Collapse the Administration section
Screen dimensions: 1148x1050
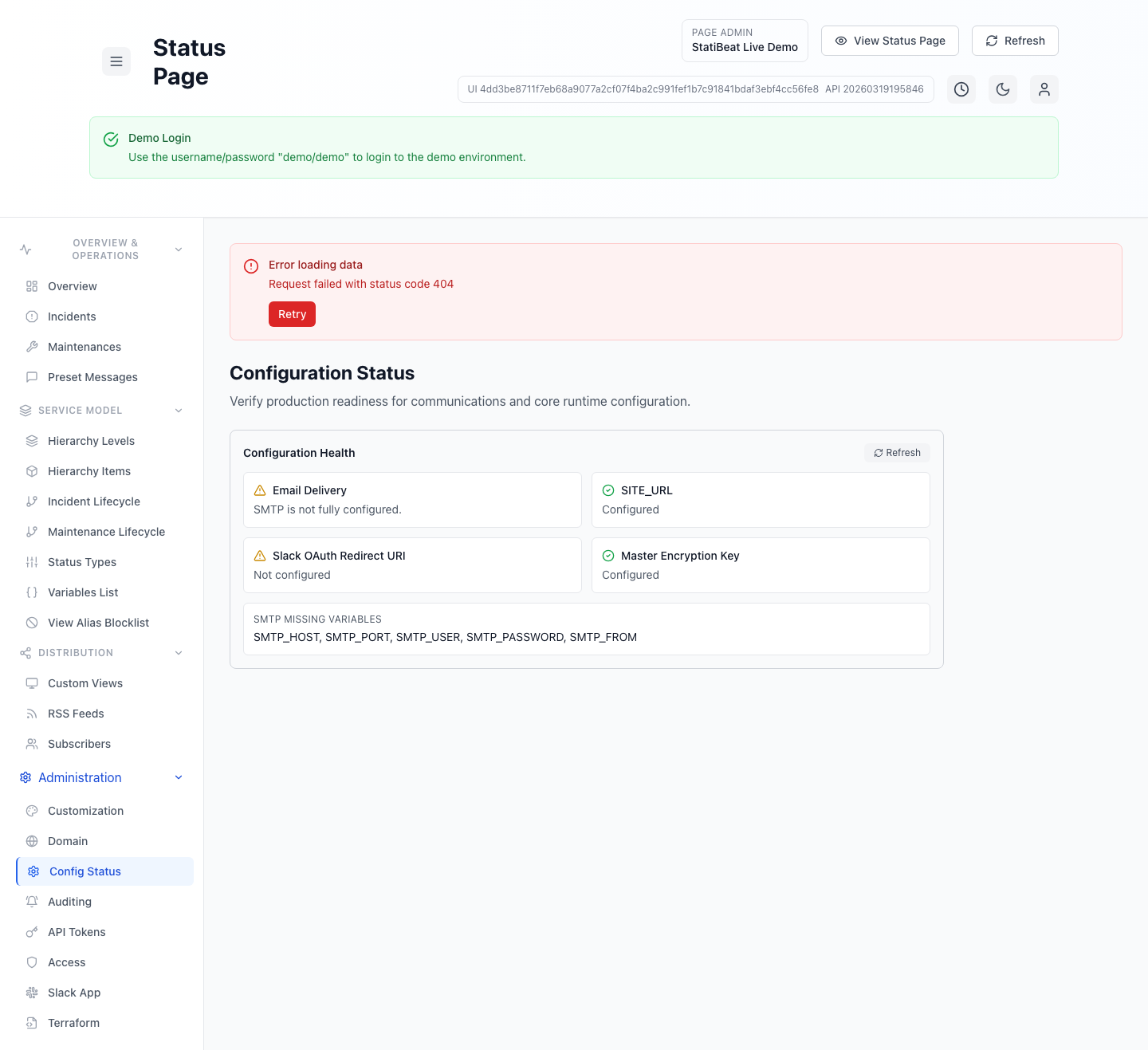pos(178,777)
